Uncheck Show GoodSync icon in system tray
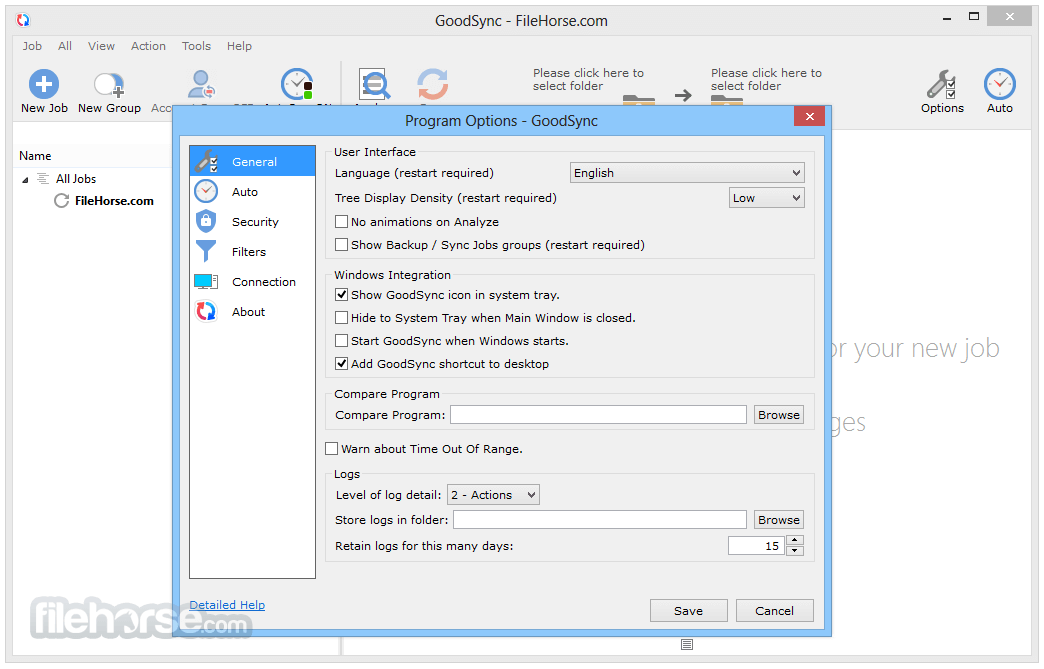Viewport: 1044px width, 669px height. [x=342, y=295]
